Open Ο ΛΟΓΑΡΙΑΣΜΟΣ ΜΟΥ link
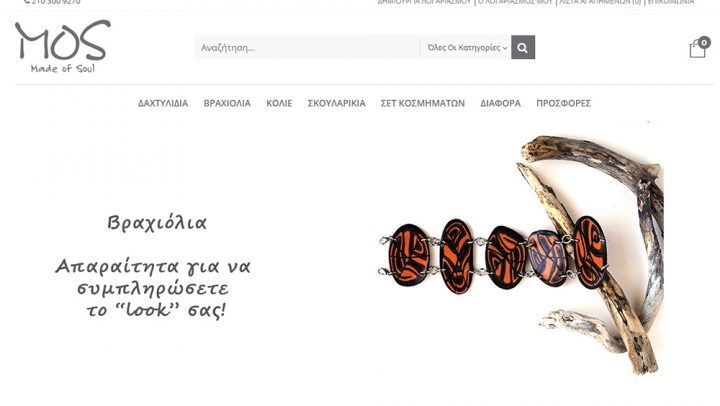Image resolution: width=720 pixels, height=406 pixels. point(515,2)
